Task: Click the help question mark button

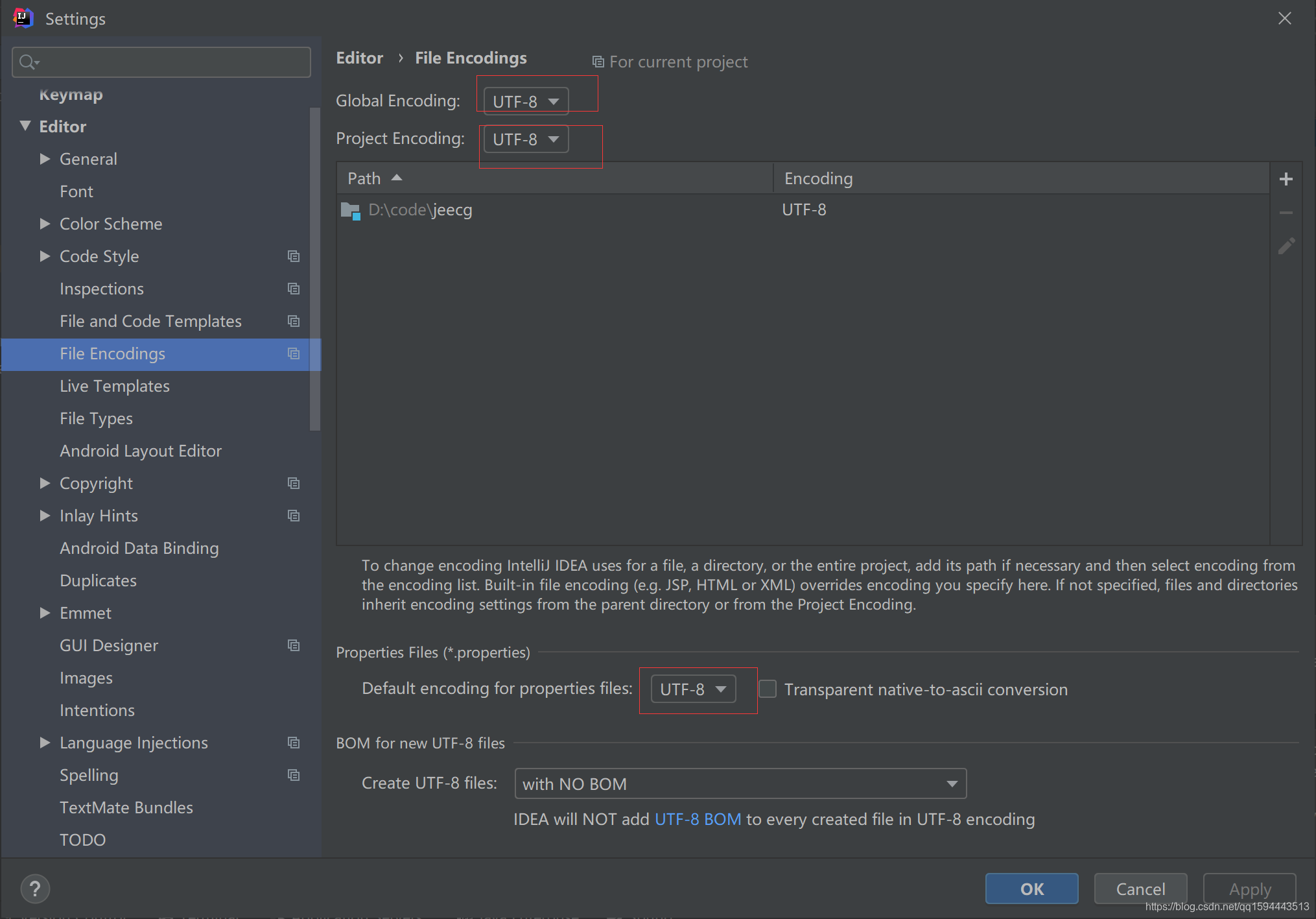Action: point(35,889)
